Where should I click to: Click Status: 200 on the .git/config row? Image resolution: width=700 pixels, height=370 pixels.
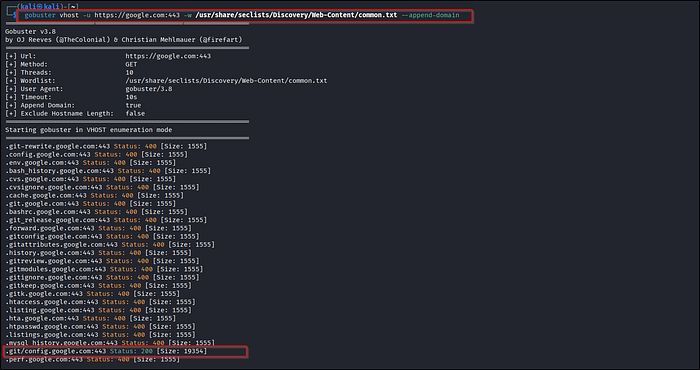(131, 351)
